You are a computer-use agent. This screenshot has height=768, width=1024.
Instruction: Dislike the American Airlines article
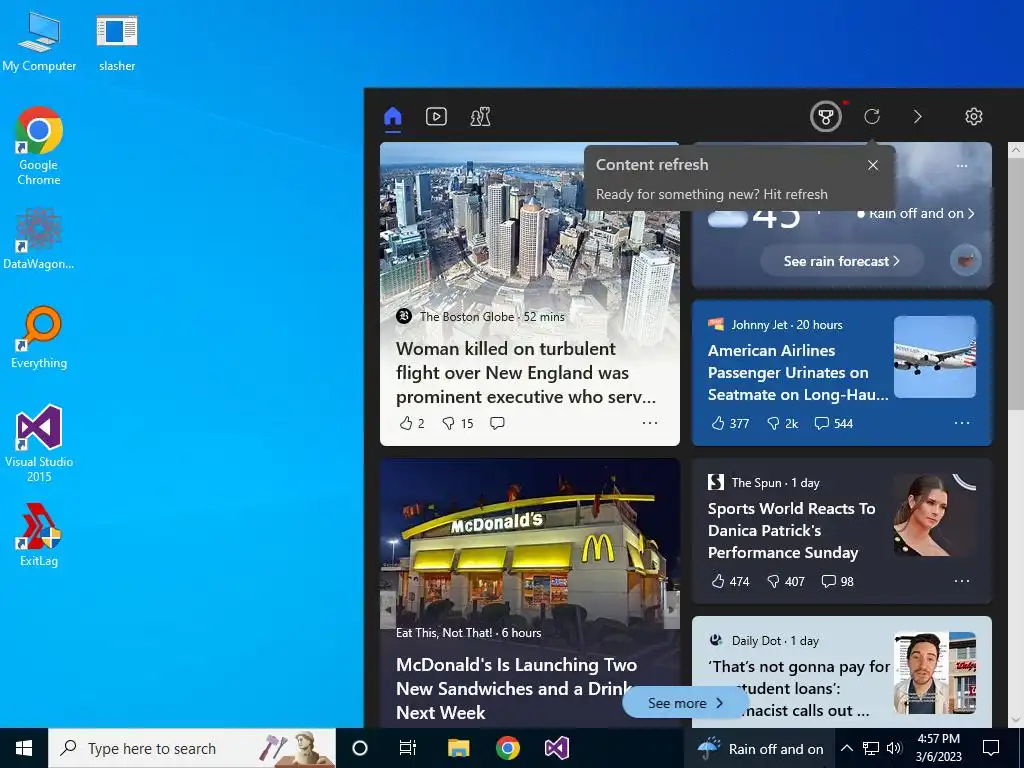tap(782, 423)
